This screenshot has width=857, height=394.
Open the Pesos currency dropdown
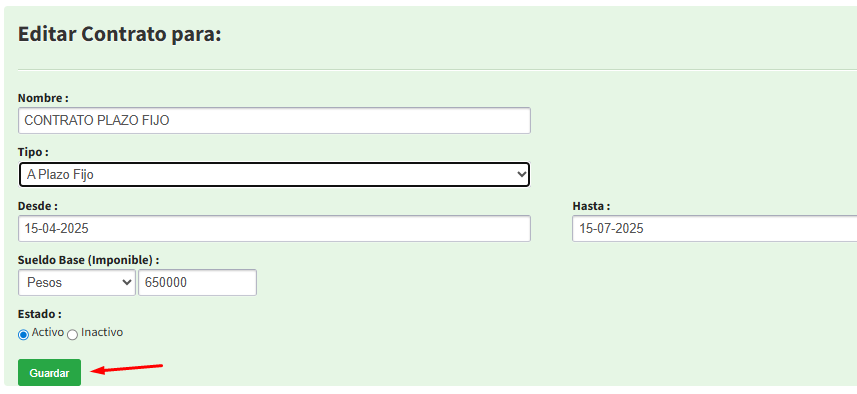pos(77,283)
